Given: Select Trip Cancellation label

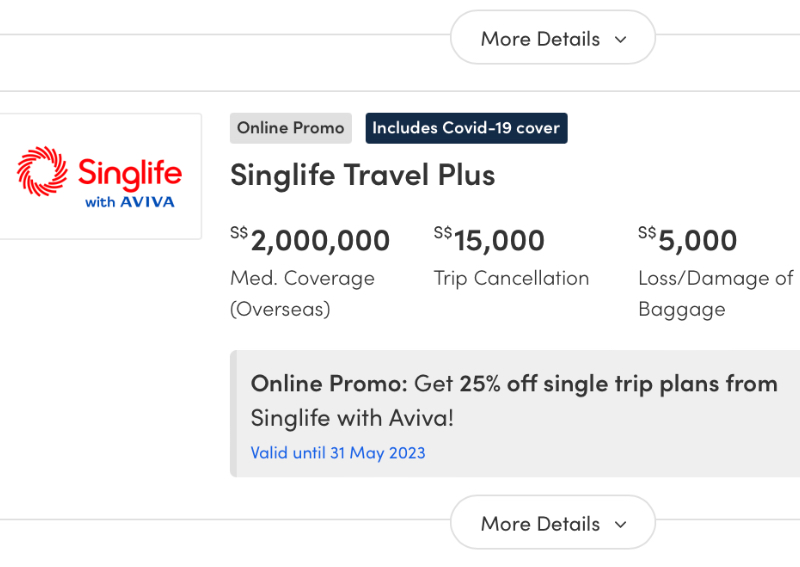Looking at the screenshot, I should click(511, 279).
